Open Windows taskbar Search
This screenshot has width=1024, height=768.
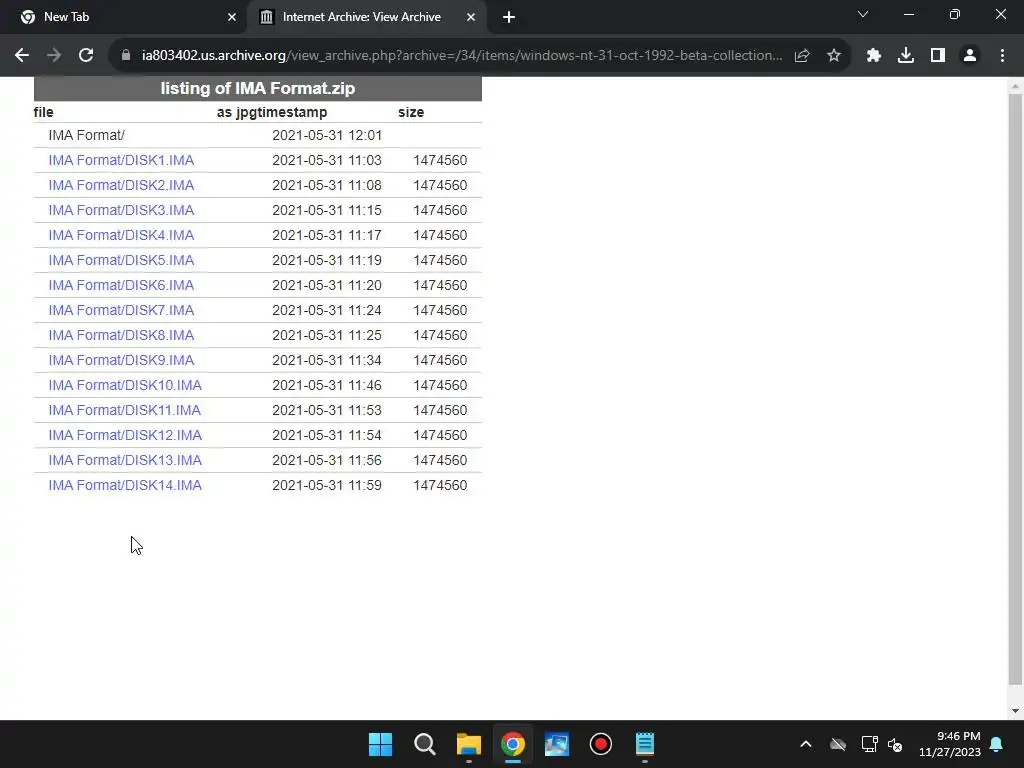pos(424,744)
